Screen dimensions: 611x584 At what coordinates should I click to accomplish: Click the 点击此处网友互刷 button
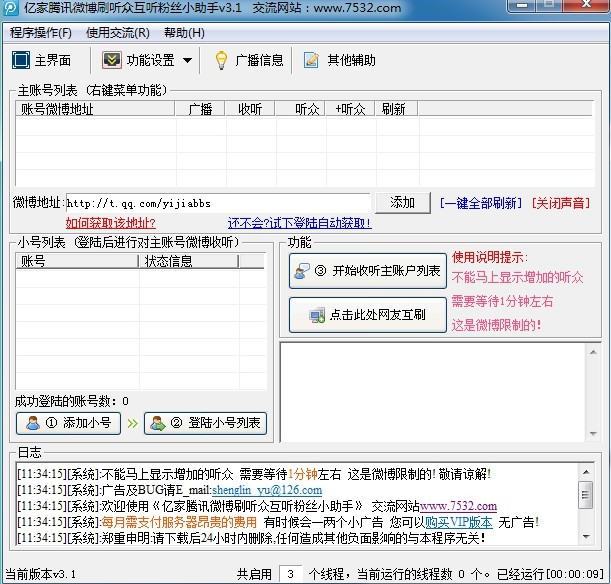pyautogui.click(x=368, y=314)
